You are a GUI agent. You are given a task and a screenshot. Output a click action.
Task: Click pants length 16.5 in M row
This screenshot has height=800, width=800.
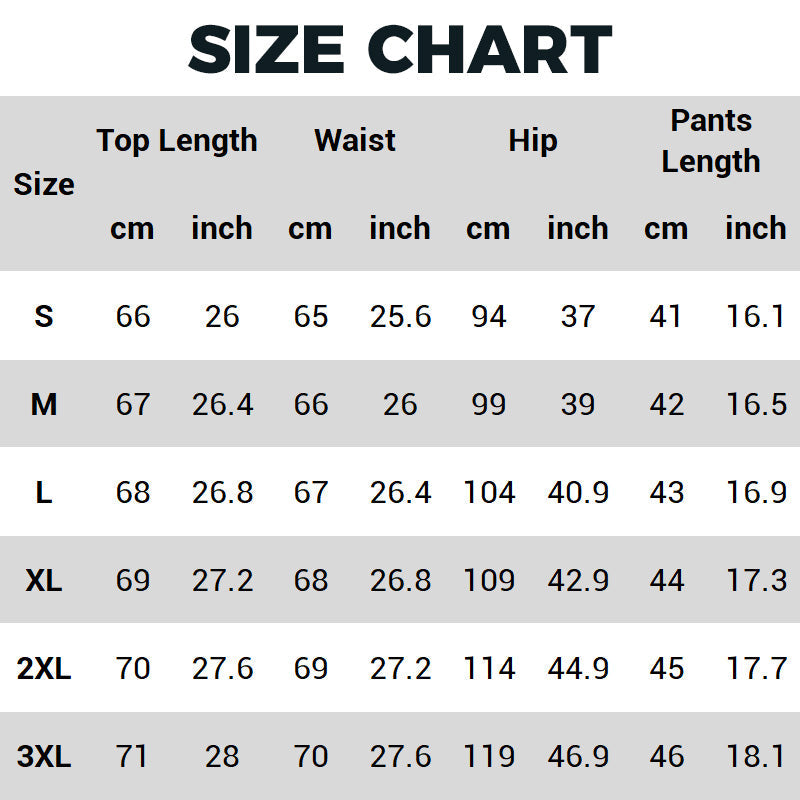click(755, 405)
